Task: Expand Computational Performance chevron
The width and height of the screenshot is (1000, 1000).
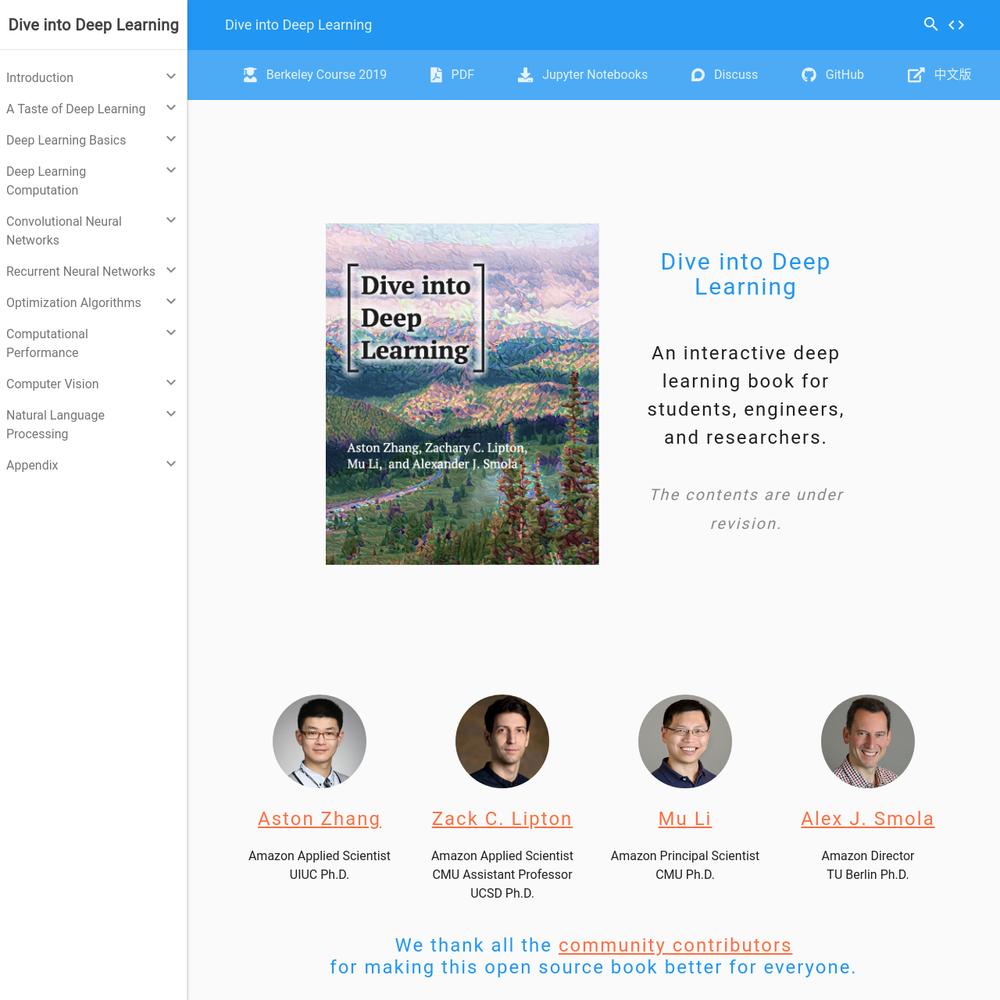Action: [x=171, y=333]
